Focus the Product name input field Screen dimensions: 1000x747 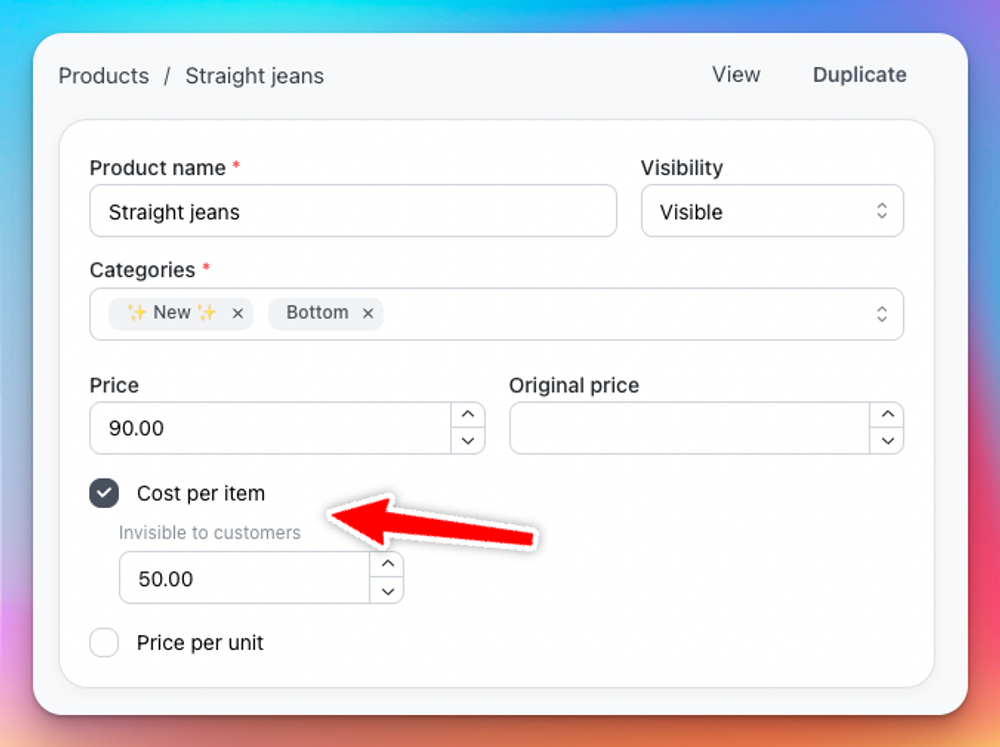[x=353, y=211]
